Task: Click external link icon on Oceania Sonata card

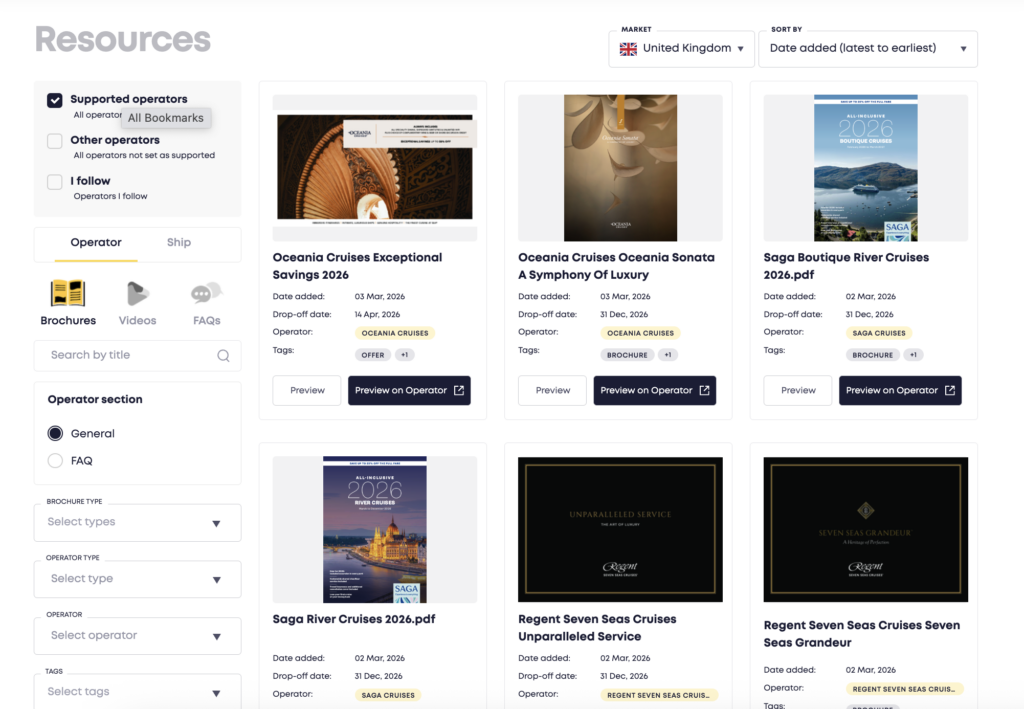Action: [704, 390]
